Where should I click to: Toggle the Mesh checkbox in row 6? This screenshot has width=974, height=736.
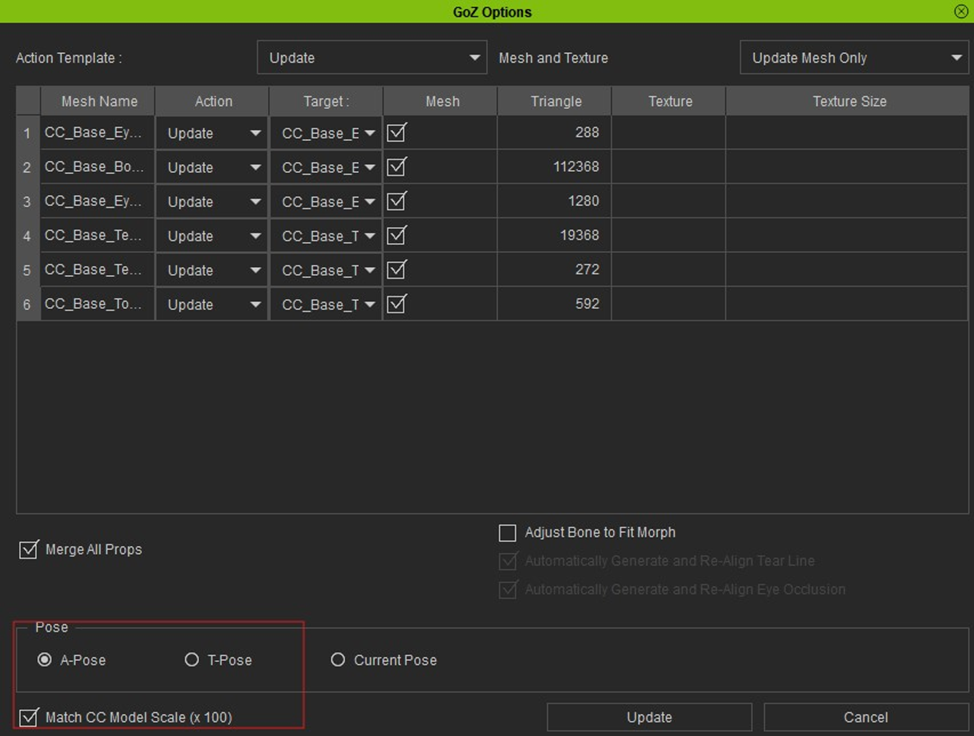pyautogui.click(x=396, y=304)
